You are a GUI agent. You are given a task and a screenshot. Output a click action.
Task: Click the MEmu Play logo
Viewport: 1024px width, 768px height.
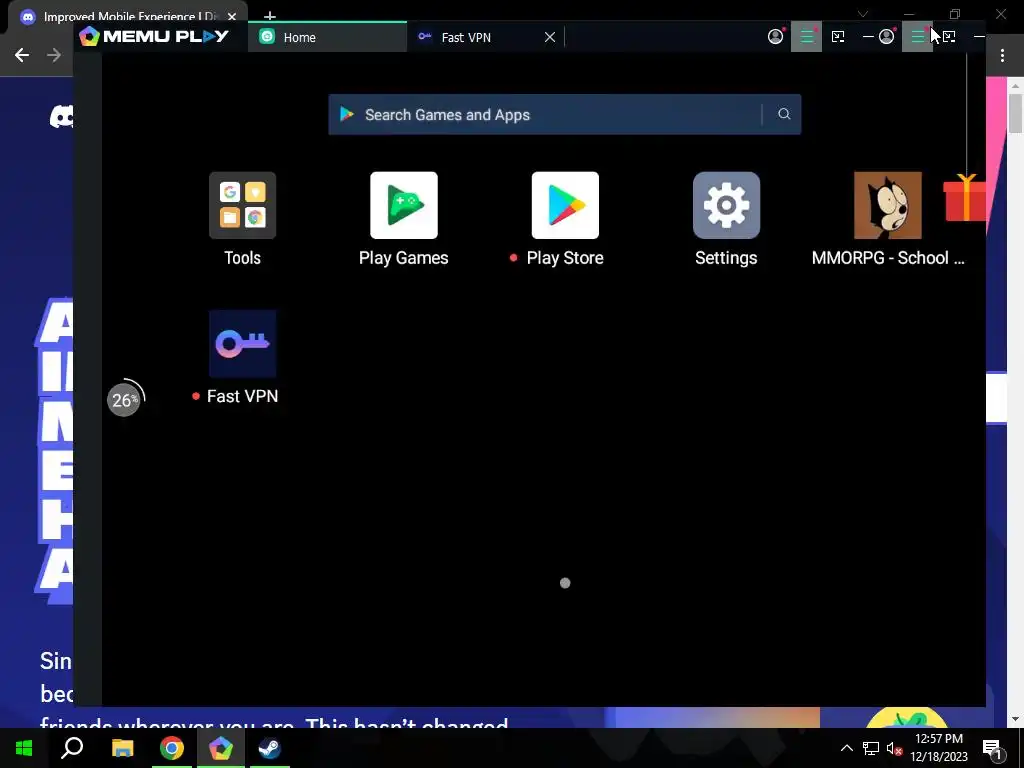point(154,37)
